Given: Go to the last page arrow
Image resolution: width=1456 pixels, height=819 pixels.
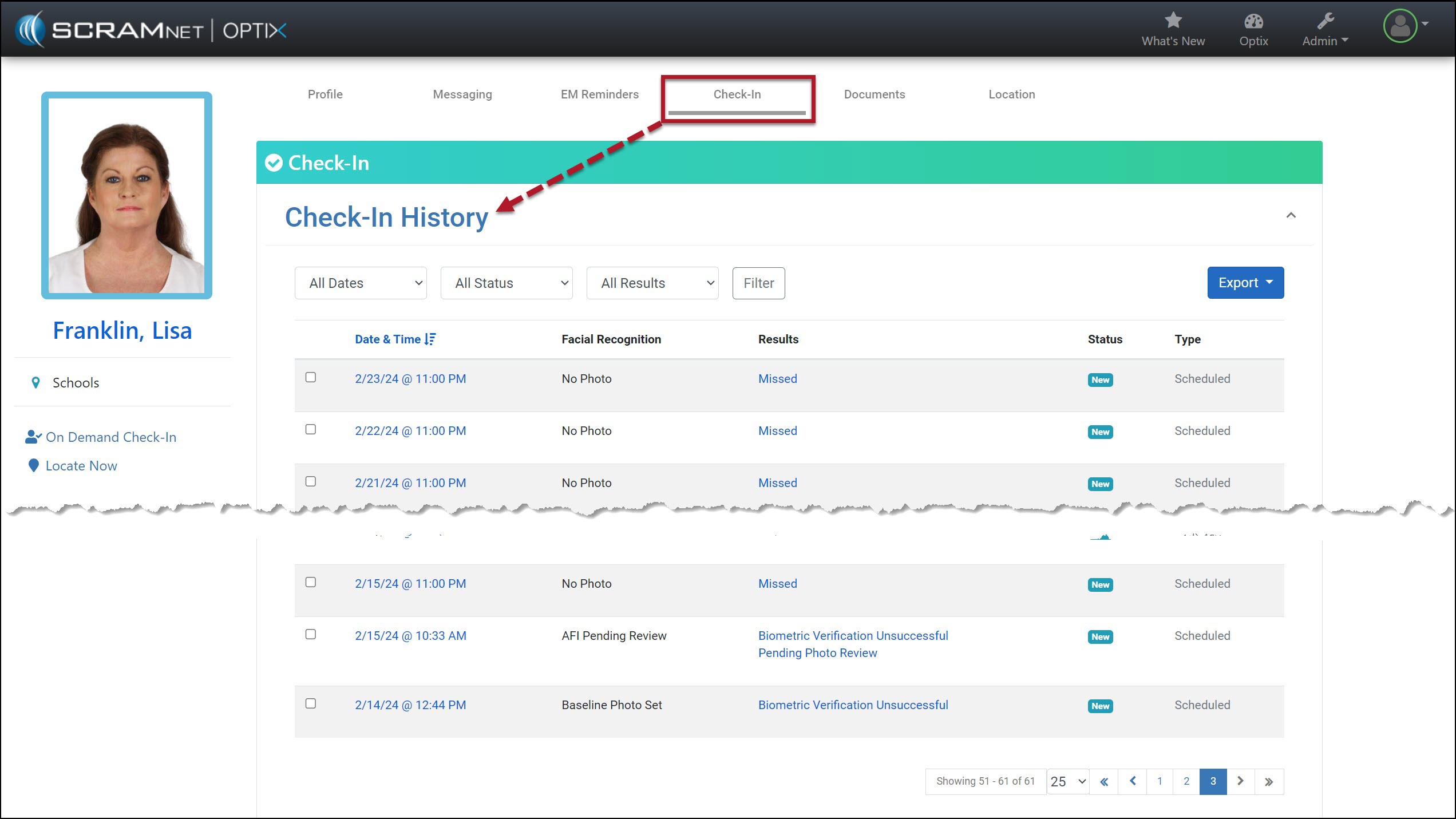Looking at the screenshot, I should click(x=1269, y=782).
